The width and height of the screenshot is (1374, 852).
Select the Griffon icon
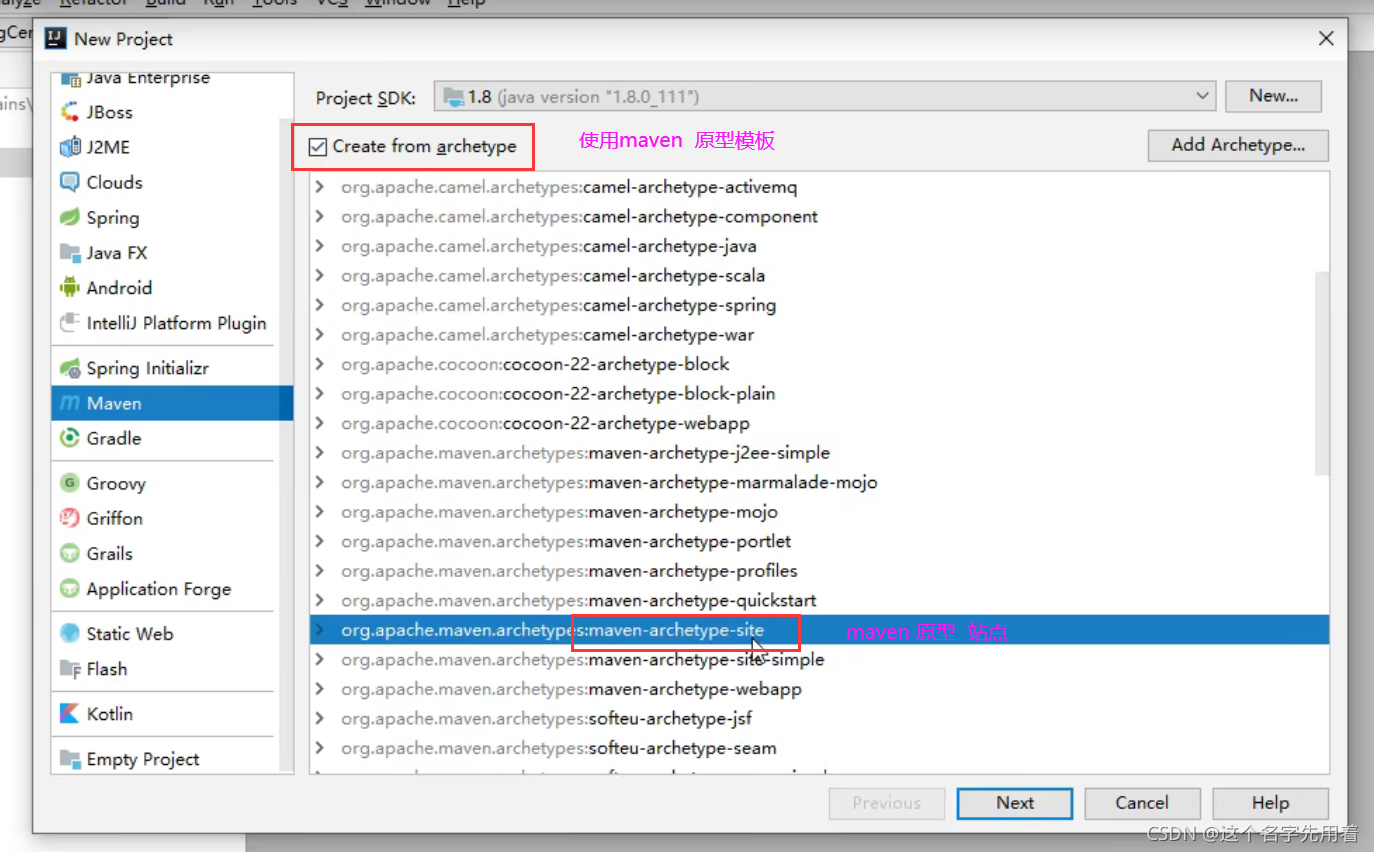pyautogui.click(x=69, y=518)
